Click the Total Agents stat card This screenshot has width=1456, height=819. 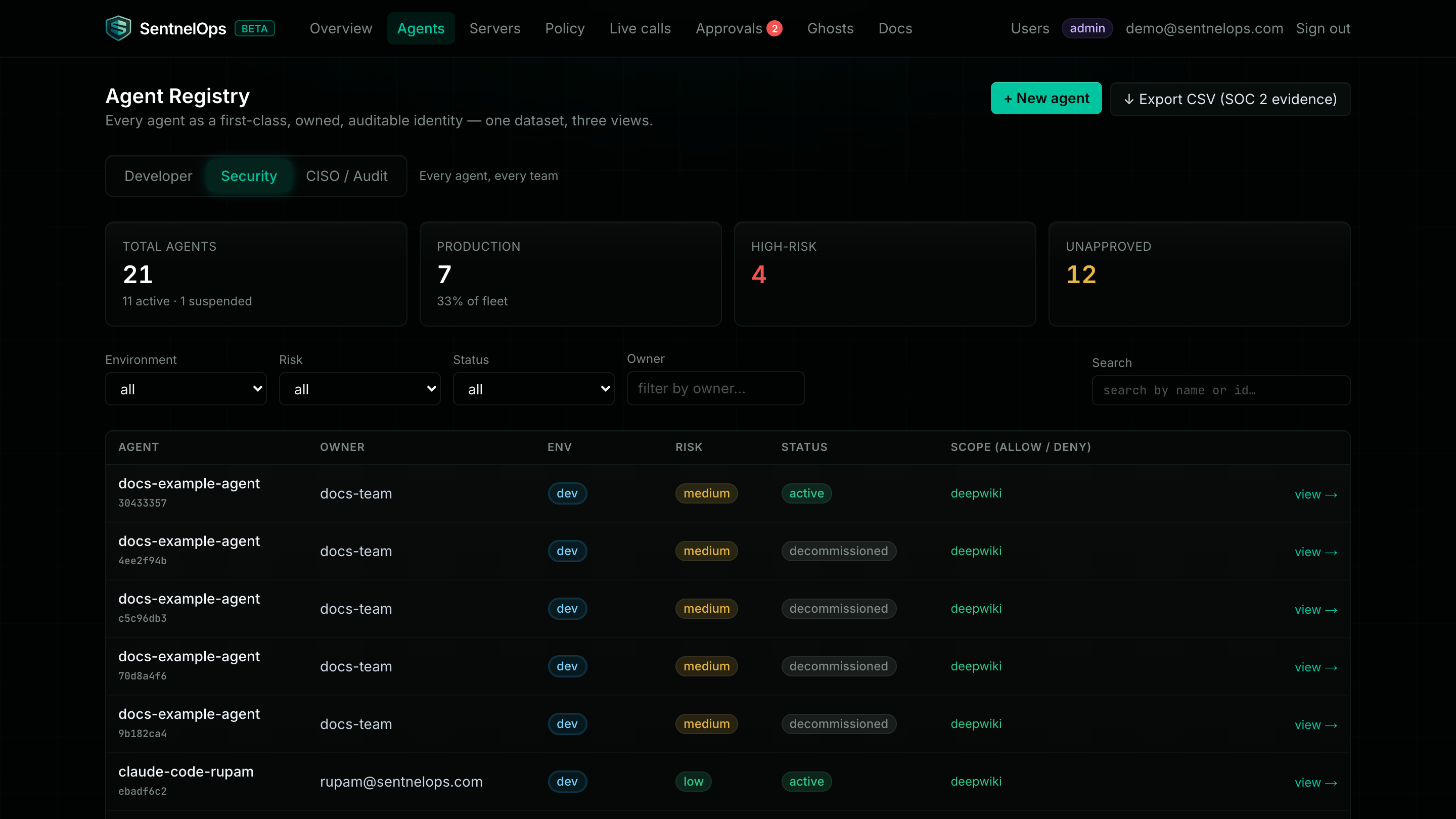pos(256,274)
